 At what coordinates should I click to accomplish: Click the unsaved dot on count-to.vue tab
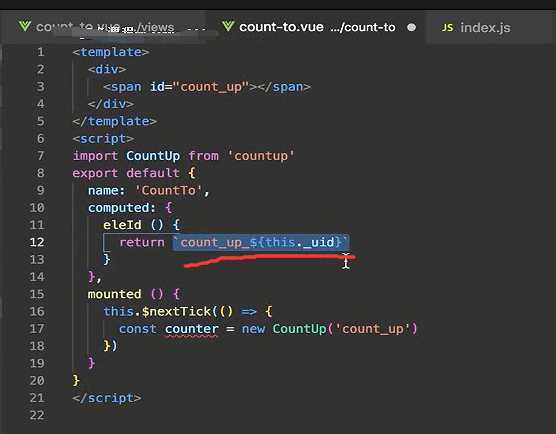[411, 27]
